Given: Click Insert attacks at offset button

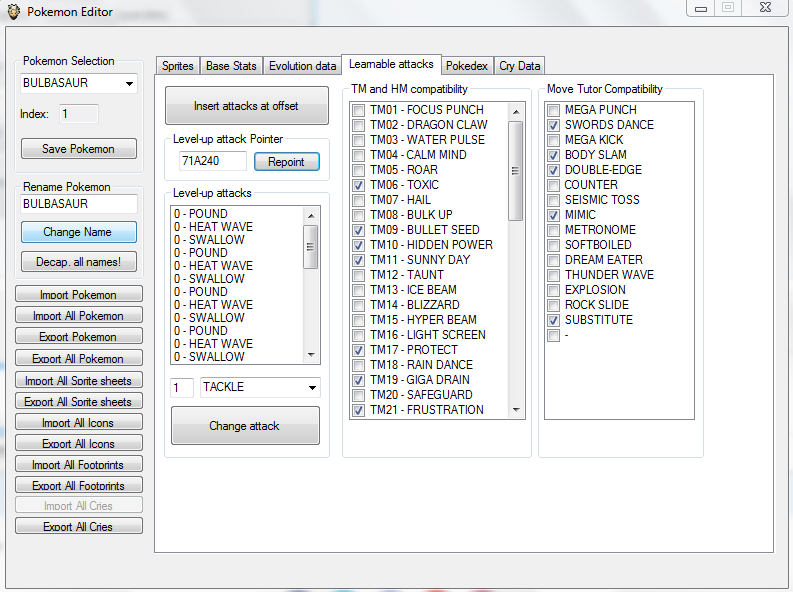Looking at the screenshot, I should coord(246,106).
